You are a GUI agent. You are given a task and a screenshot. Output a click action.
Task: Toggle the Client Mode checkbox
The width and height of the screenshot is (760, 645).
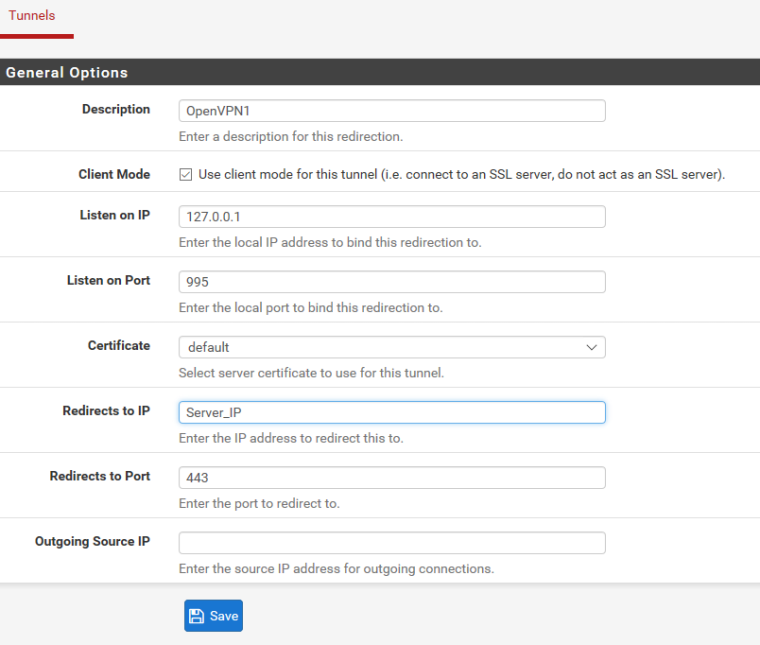(186, 174)
